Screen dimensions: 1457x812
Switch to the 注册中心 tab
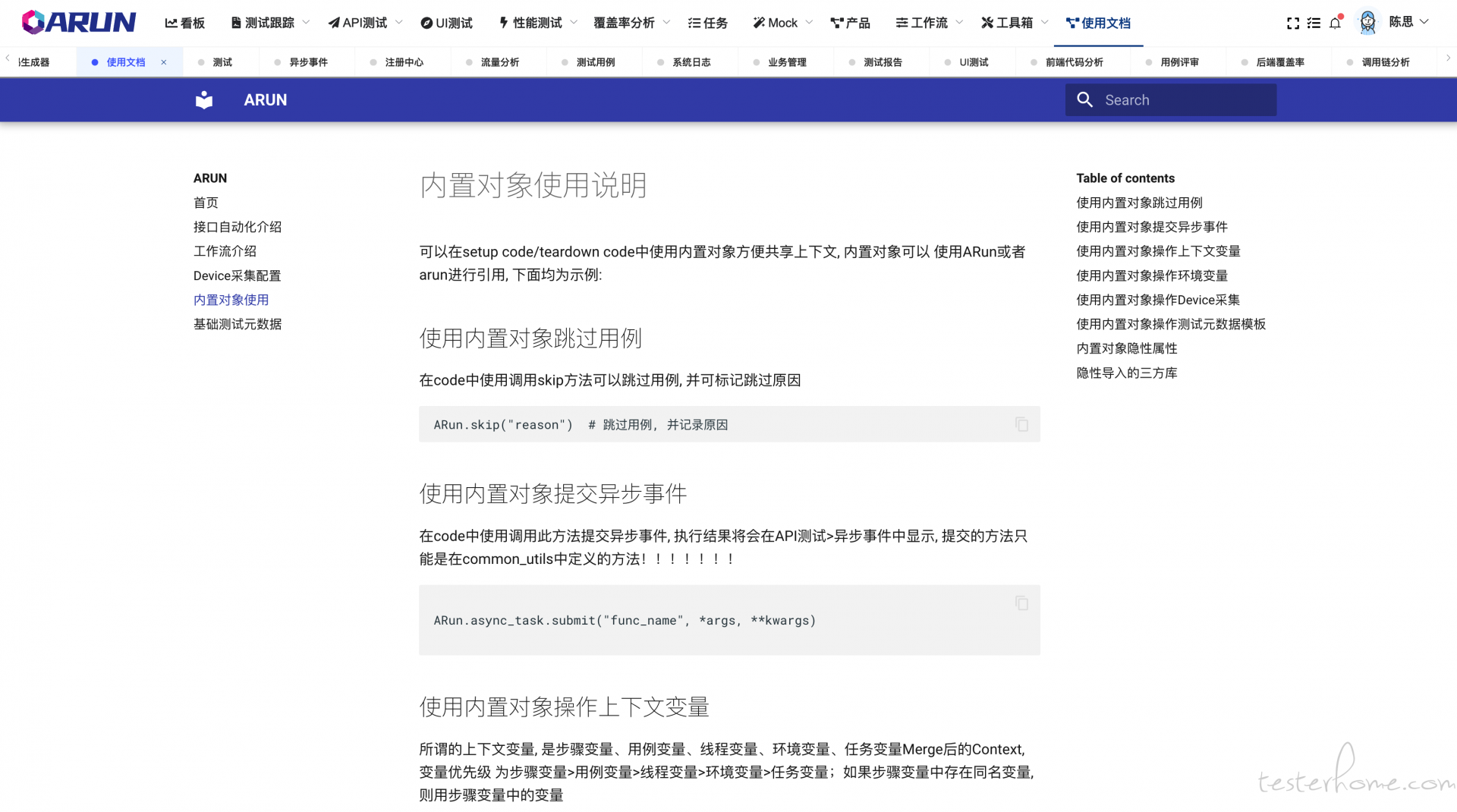click(404, 62)
